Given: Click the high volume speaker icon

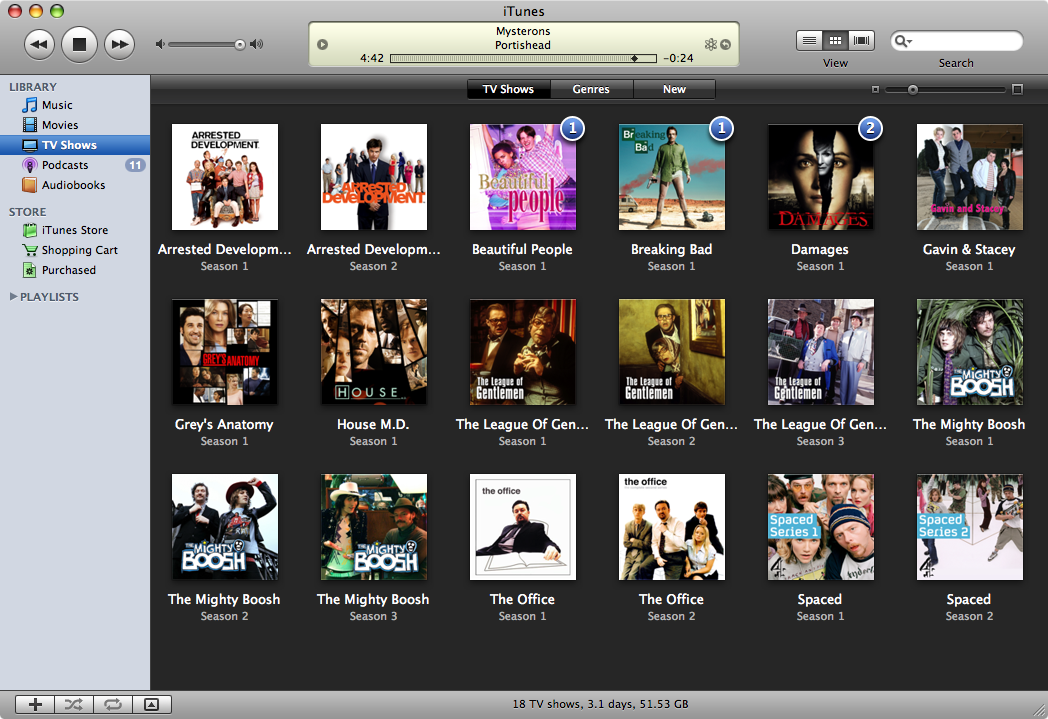Looking at the screenshot, I should (257, 44).
